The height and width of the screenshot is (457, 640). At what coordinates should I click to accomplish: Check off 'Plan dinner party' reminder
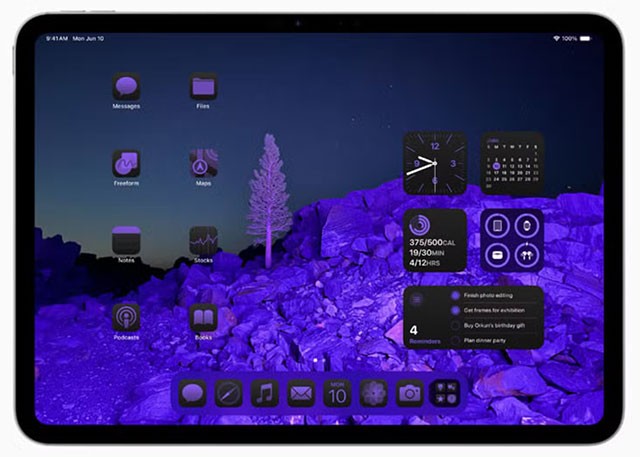coord(455,340)
